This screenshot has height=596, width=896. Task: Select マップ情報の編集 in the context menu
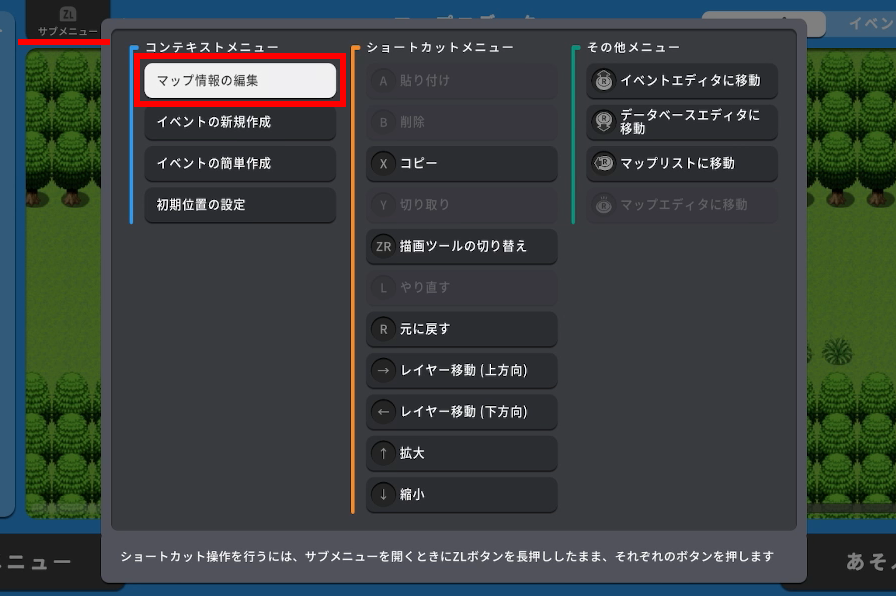pyautogui.click(x=240, y=81)
